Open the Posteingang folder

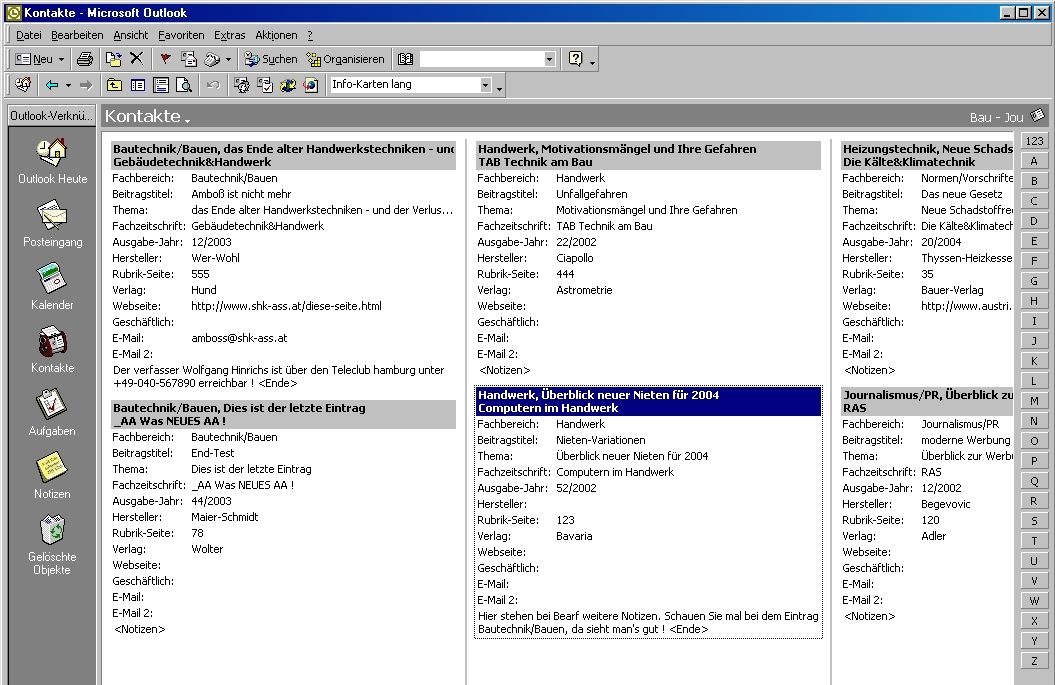coord(51,222)
